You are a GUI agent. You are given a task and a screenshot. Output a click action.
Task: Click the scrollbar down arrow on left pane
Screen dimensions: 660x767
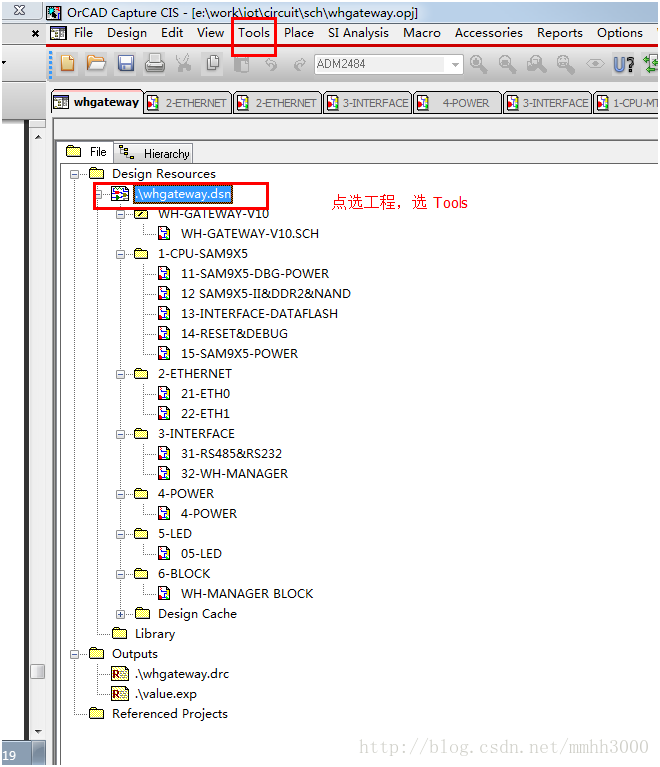click(x=38, y=732)
